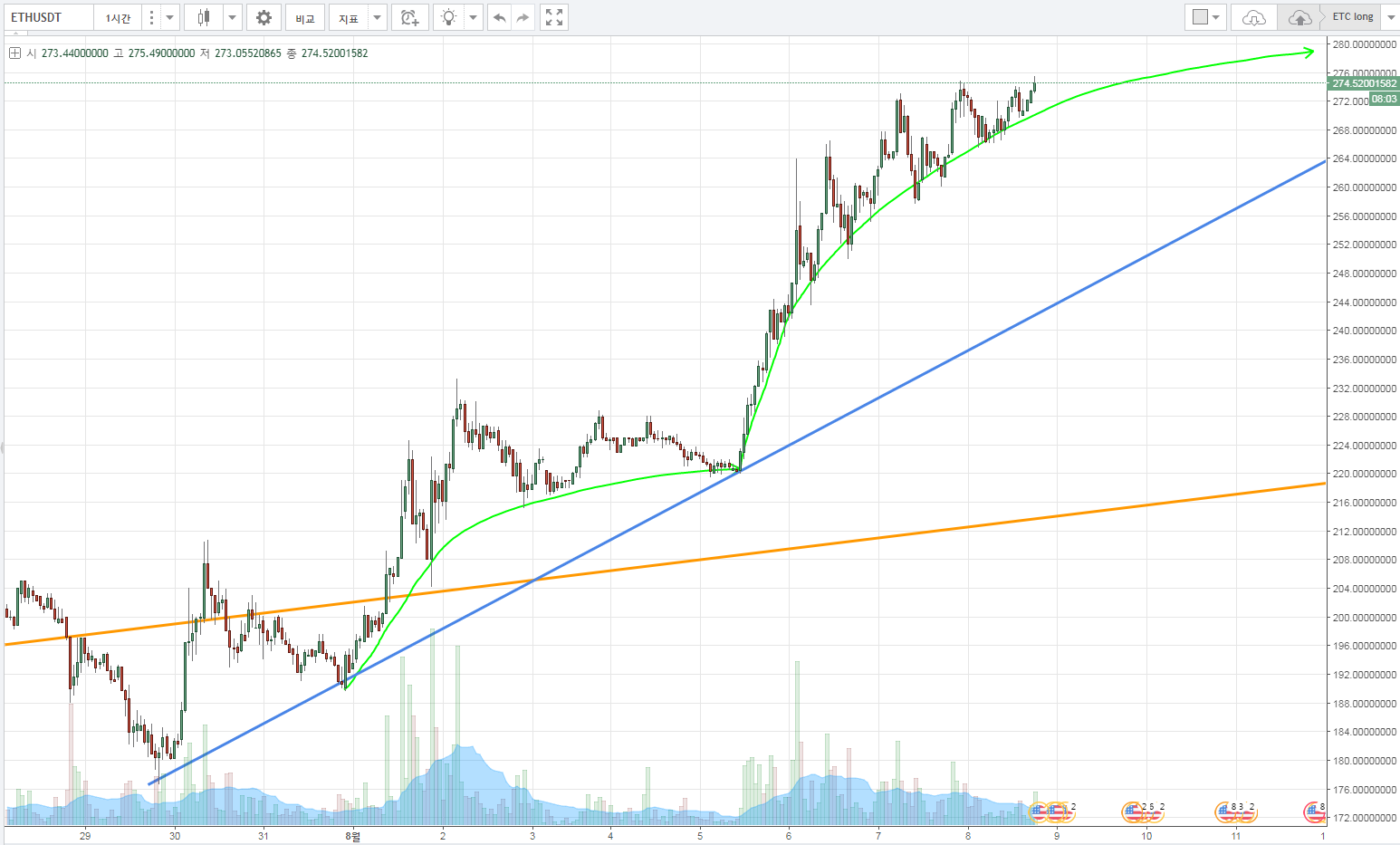This screenshot has width=1400, height=845.
Task: Toggle the legend expand box beside 시 values
Action: tap(14, 53)
